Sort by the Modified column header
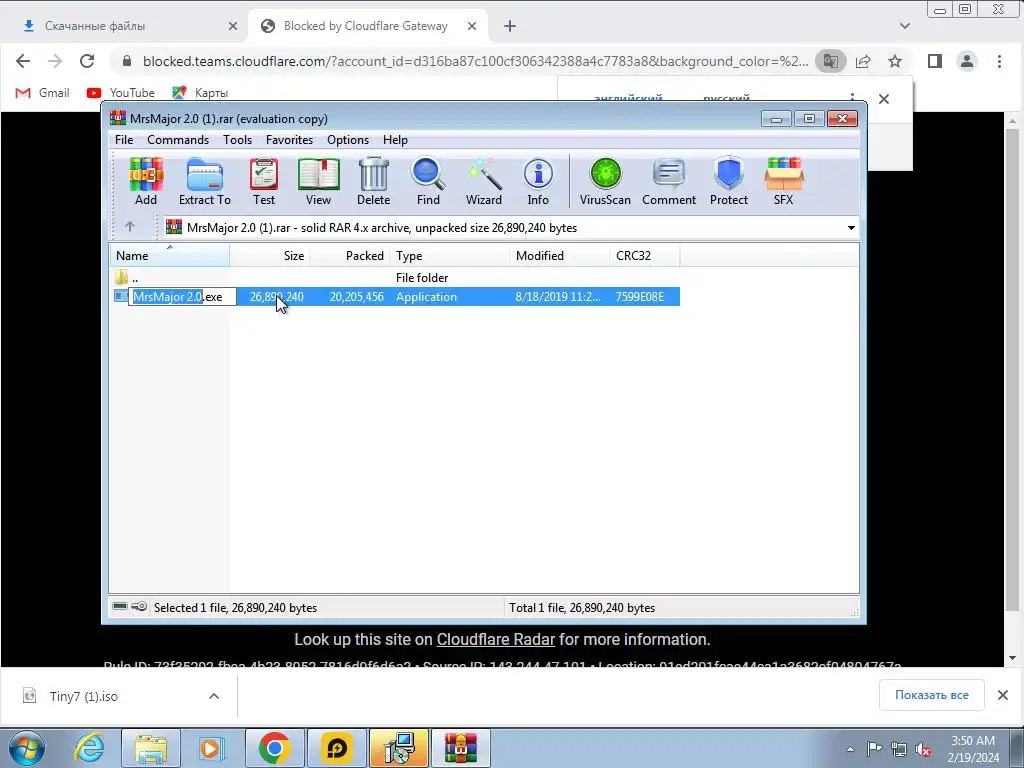Viewport: 1024px width, 768px height. (x=559, y=255)
